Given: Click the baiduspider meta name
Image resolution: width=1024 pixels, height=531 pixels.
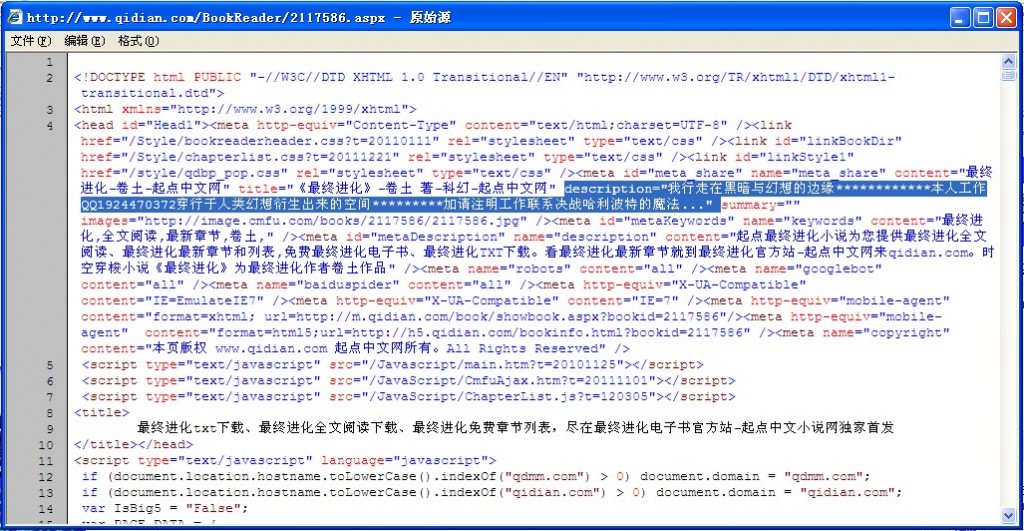Looking at the screenshot, I should tap(347, 285).
